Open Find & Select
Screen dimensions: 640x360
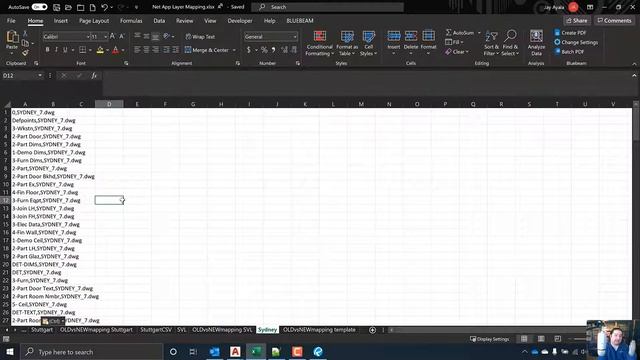[510, 43]
